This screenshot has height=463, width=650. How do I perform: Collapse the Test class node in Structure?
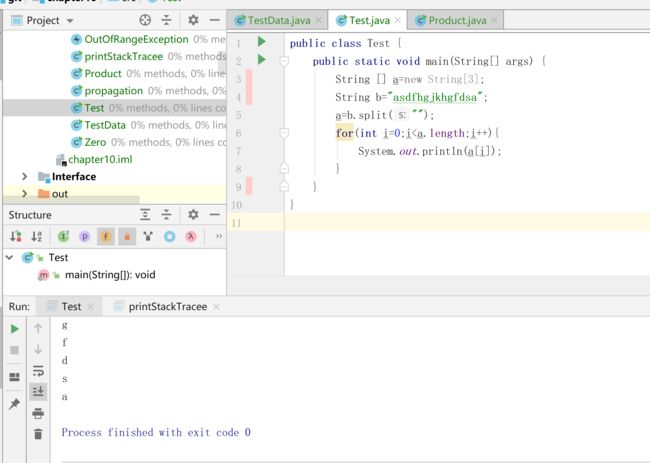click(x=9, y=257)
